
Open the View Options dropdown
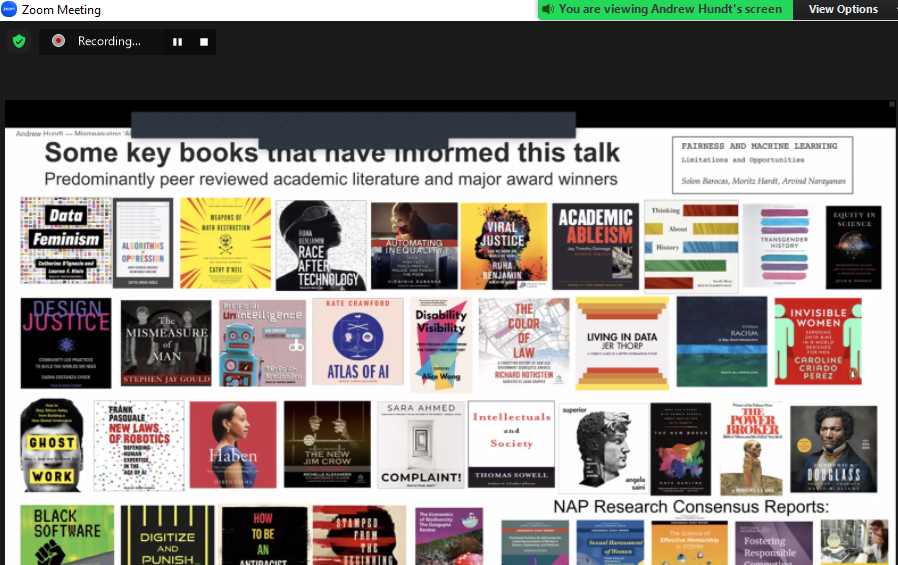843,9
